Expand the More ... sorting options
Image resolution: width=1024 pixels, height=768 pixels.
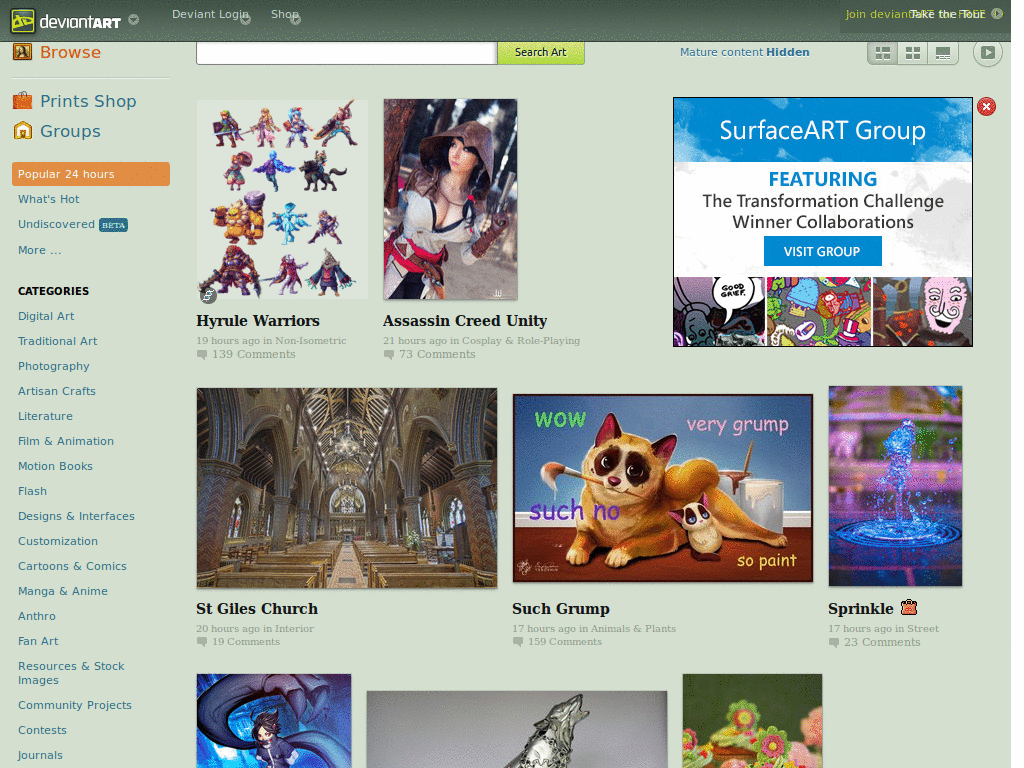(x=40, y=250)
